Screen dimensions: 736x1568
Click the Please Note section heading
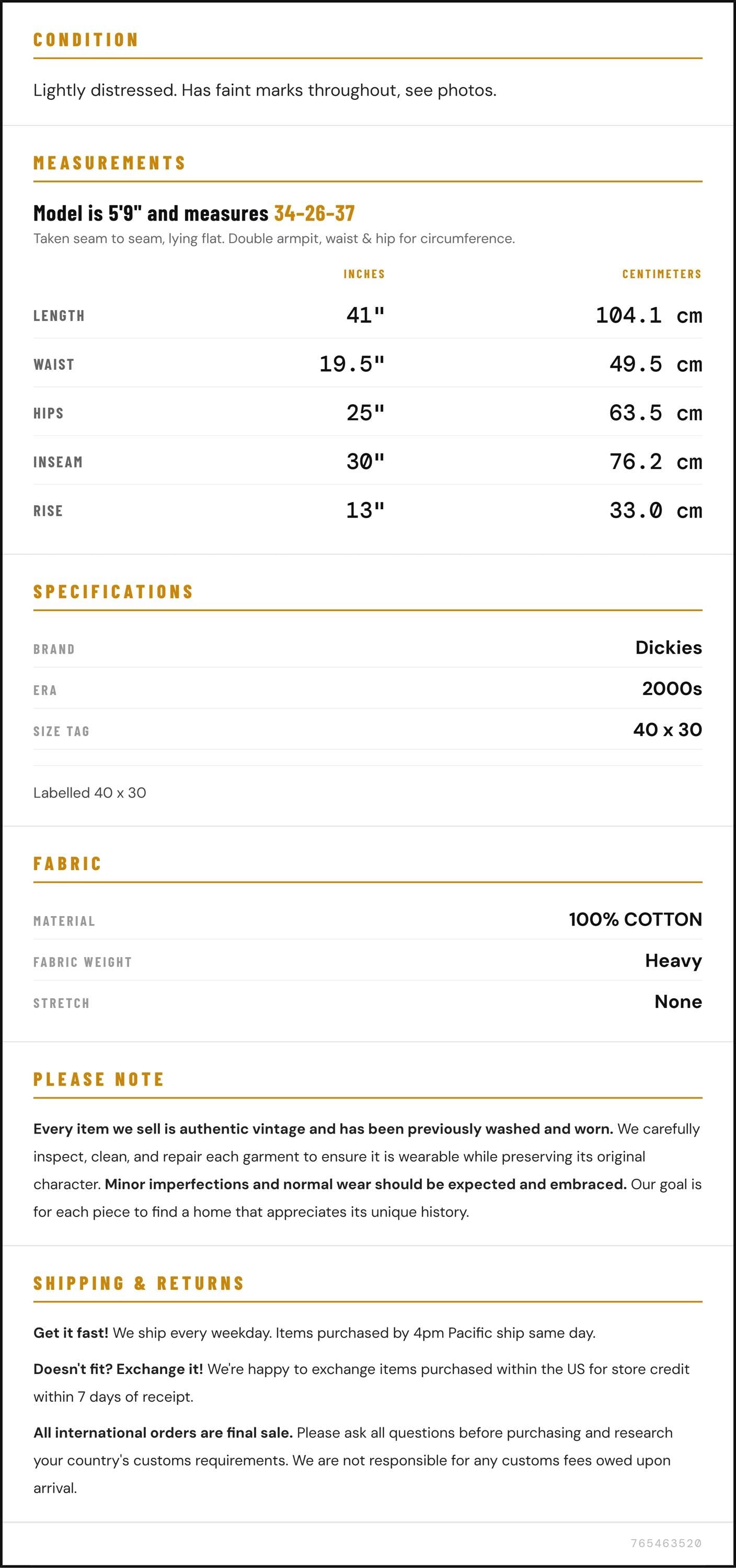tap(99, 1080)
